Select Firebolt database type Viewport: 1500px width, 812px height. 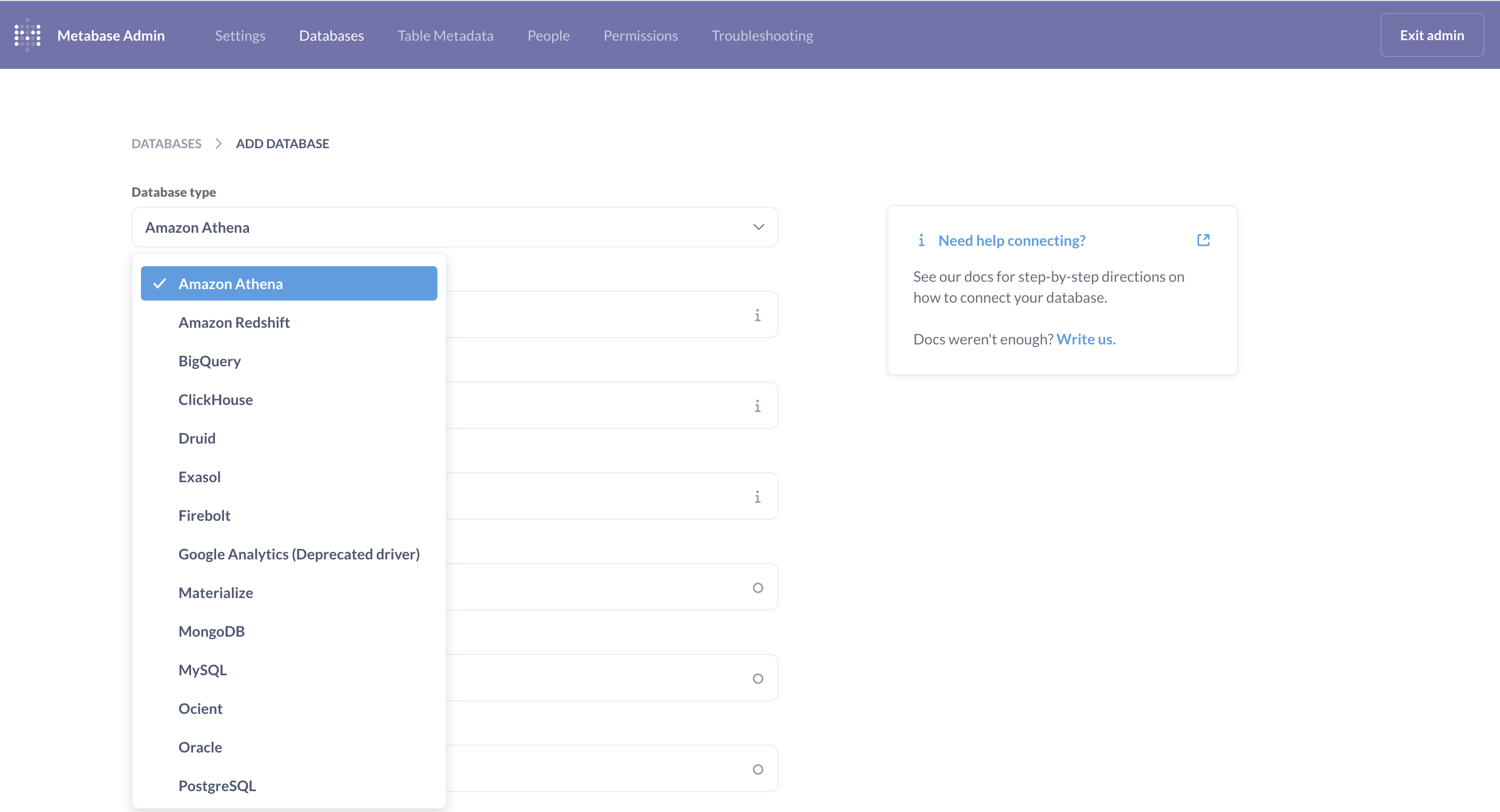coord(289,515)
